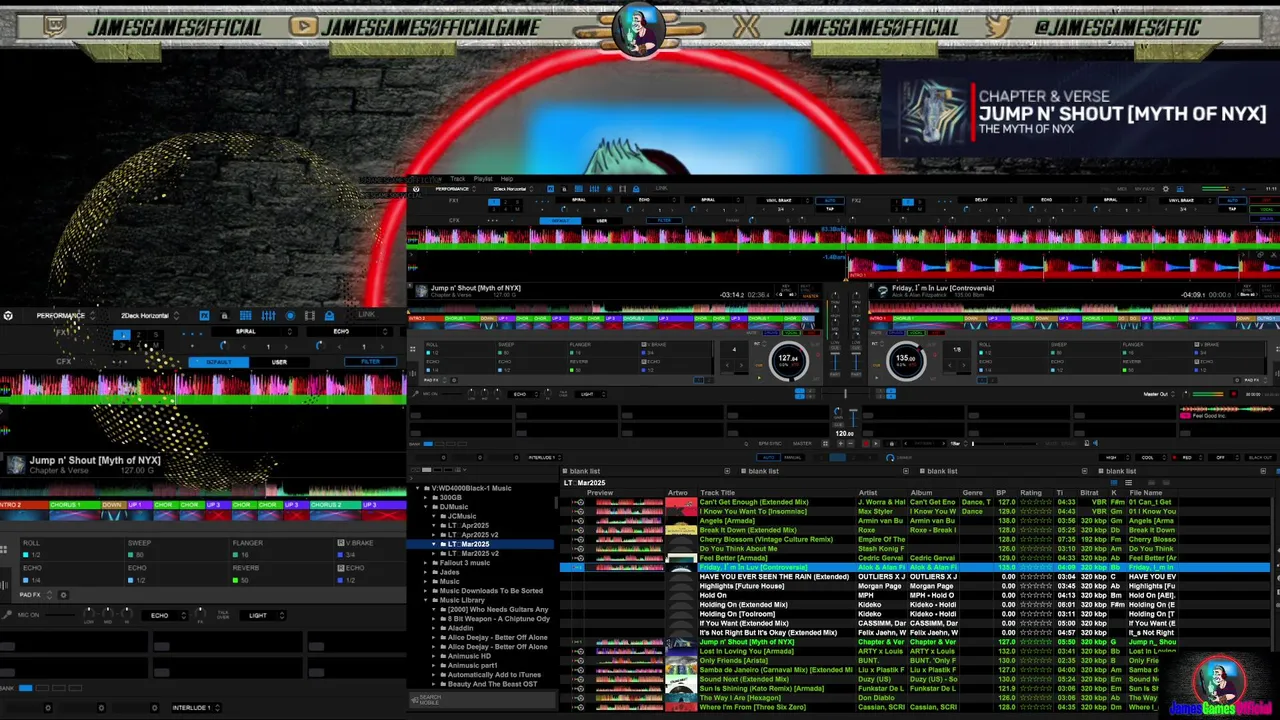Open 2Deck Horizontal layout dropdown in enlarged panel

point(150,316)
